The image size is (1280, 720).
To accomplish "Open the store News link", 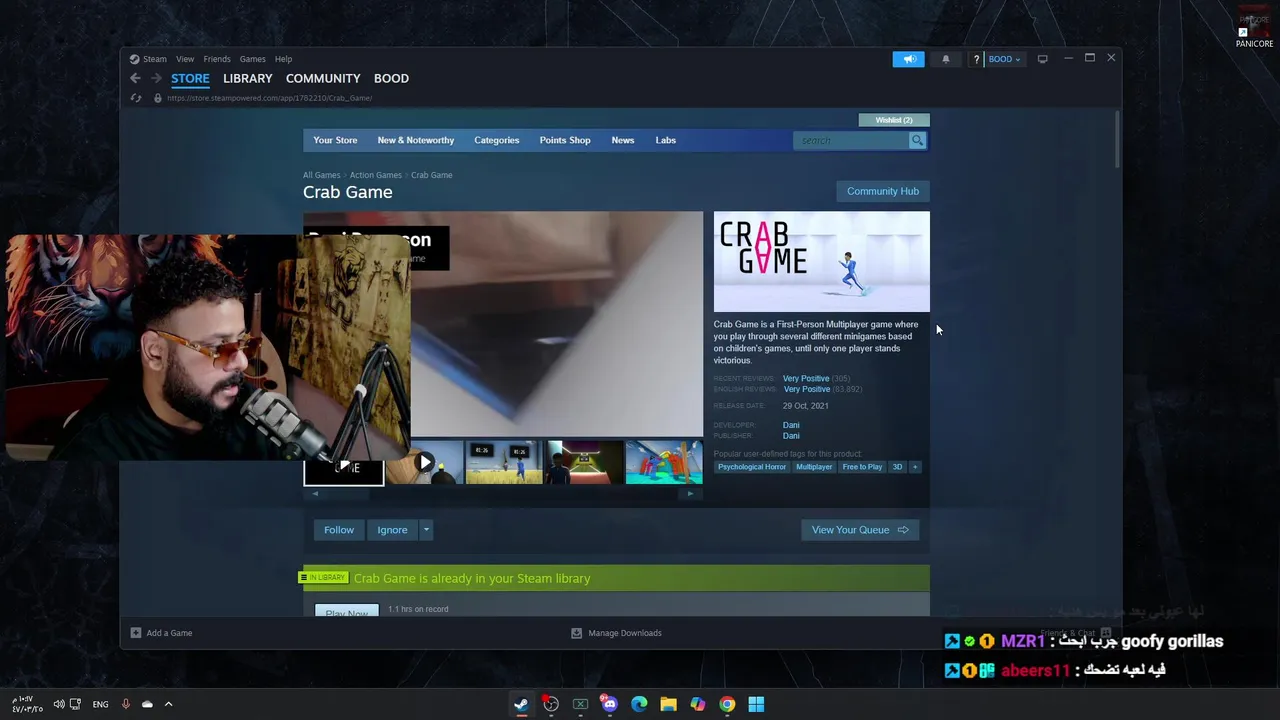I will 623,140.
